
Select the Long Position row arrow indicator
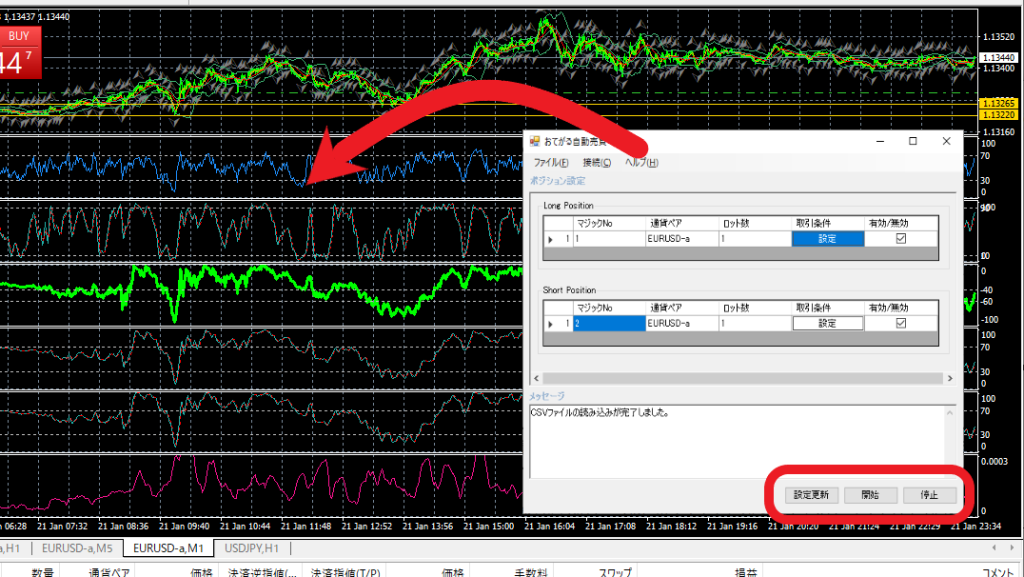tap(549, 239)
